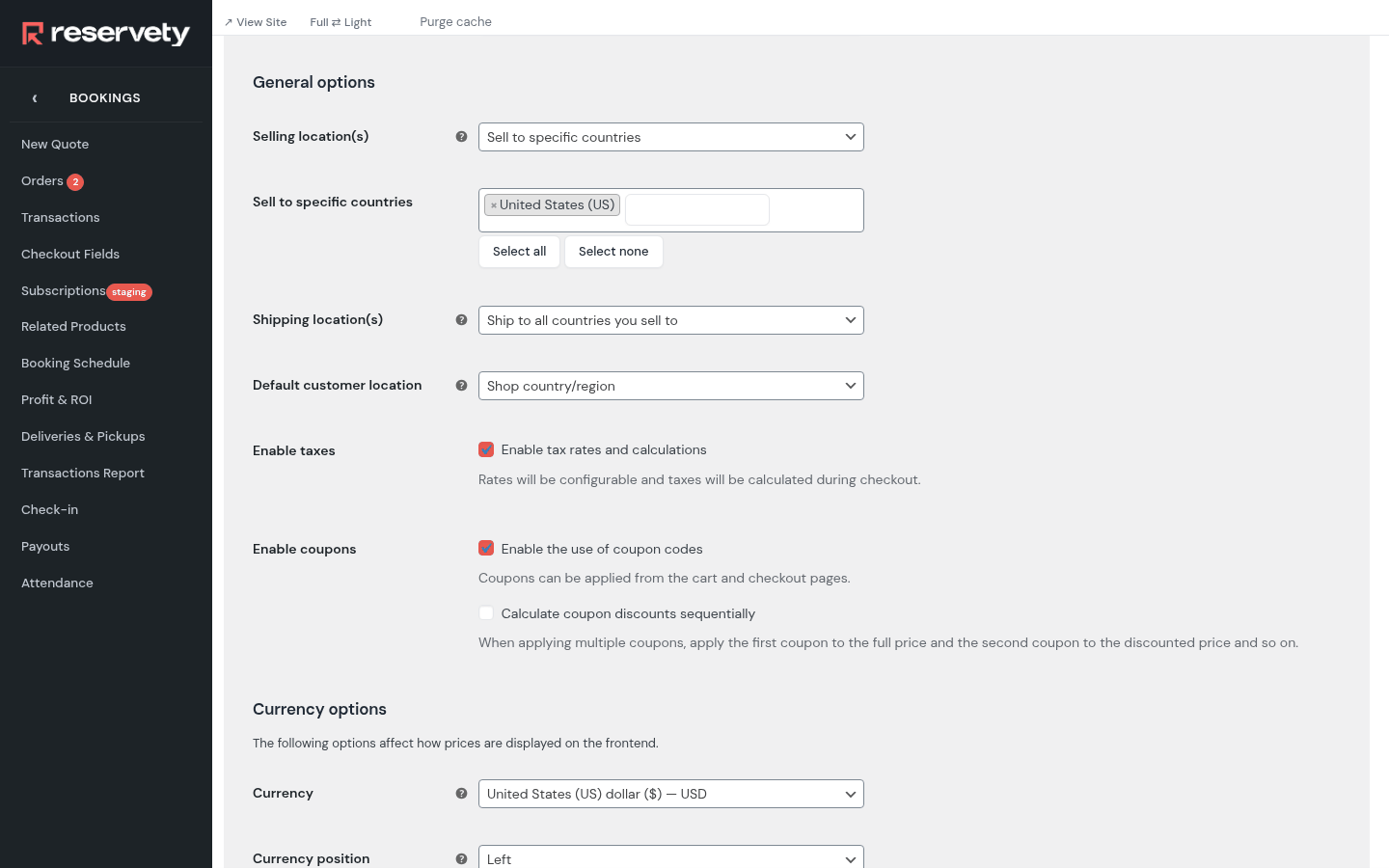This screenshot has width=1389, height=868.
Task: Open Attendance page
Action: [x=57, y=583]
